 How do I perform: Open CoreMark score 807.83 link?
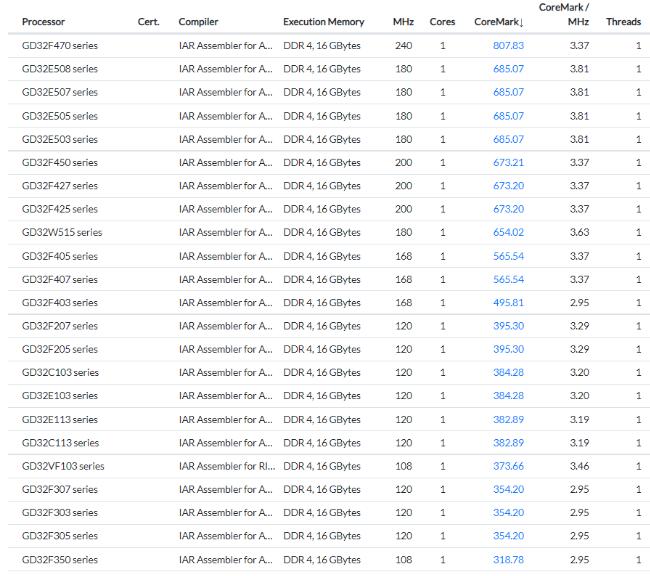(508, 46)
